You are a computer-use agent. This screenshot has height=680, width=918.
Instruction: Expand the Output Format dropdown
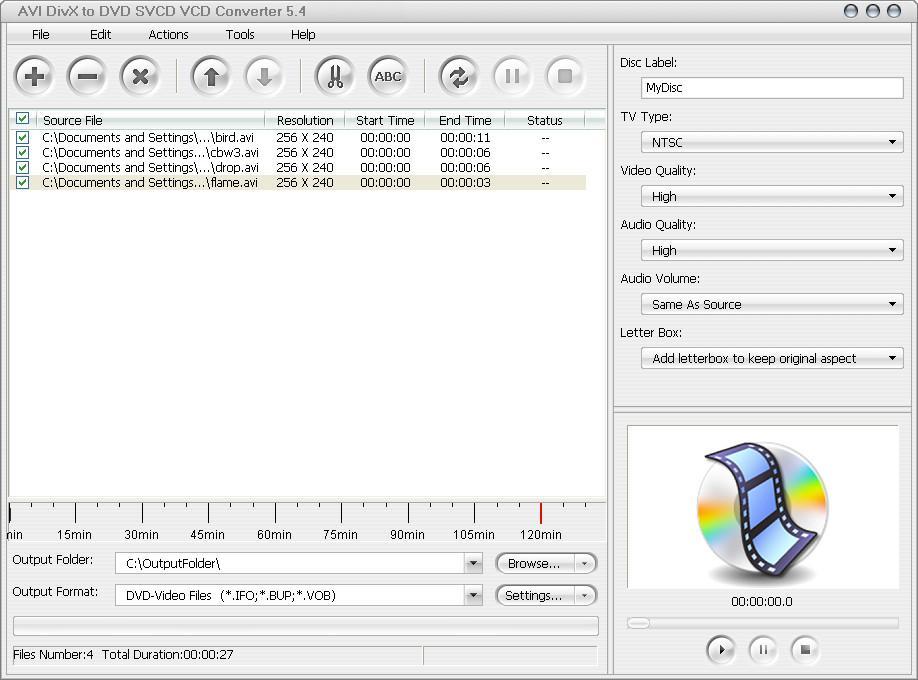(474, 596)
